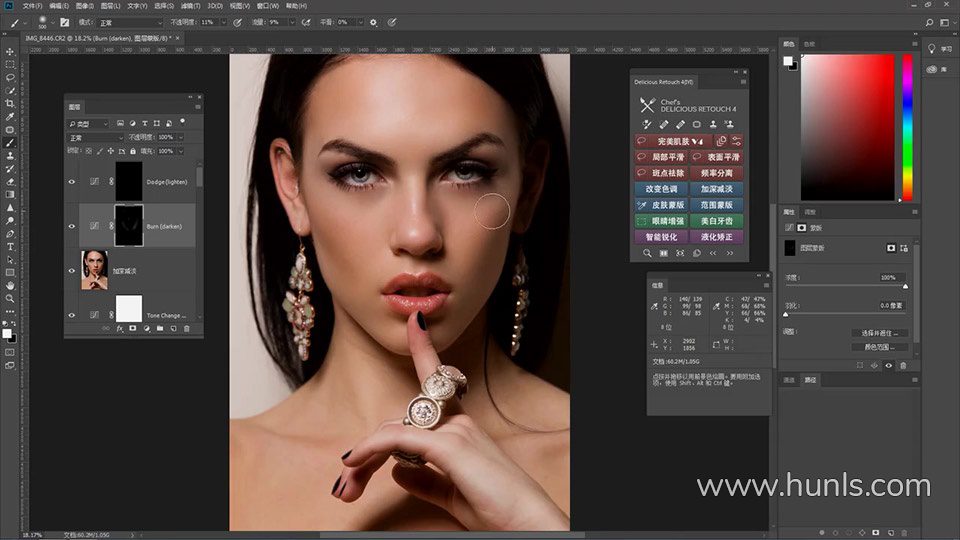Click stamp icon in Delicious Retouch panel
The image size is (960, 540).
pos(713,124)
